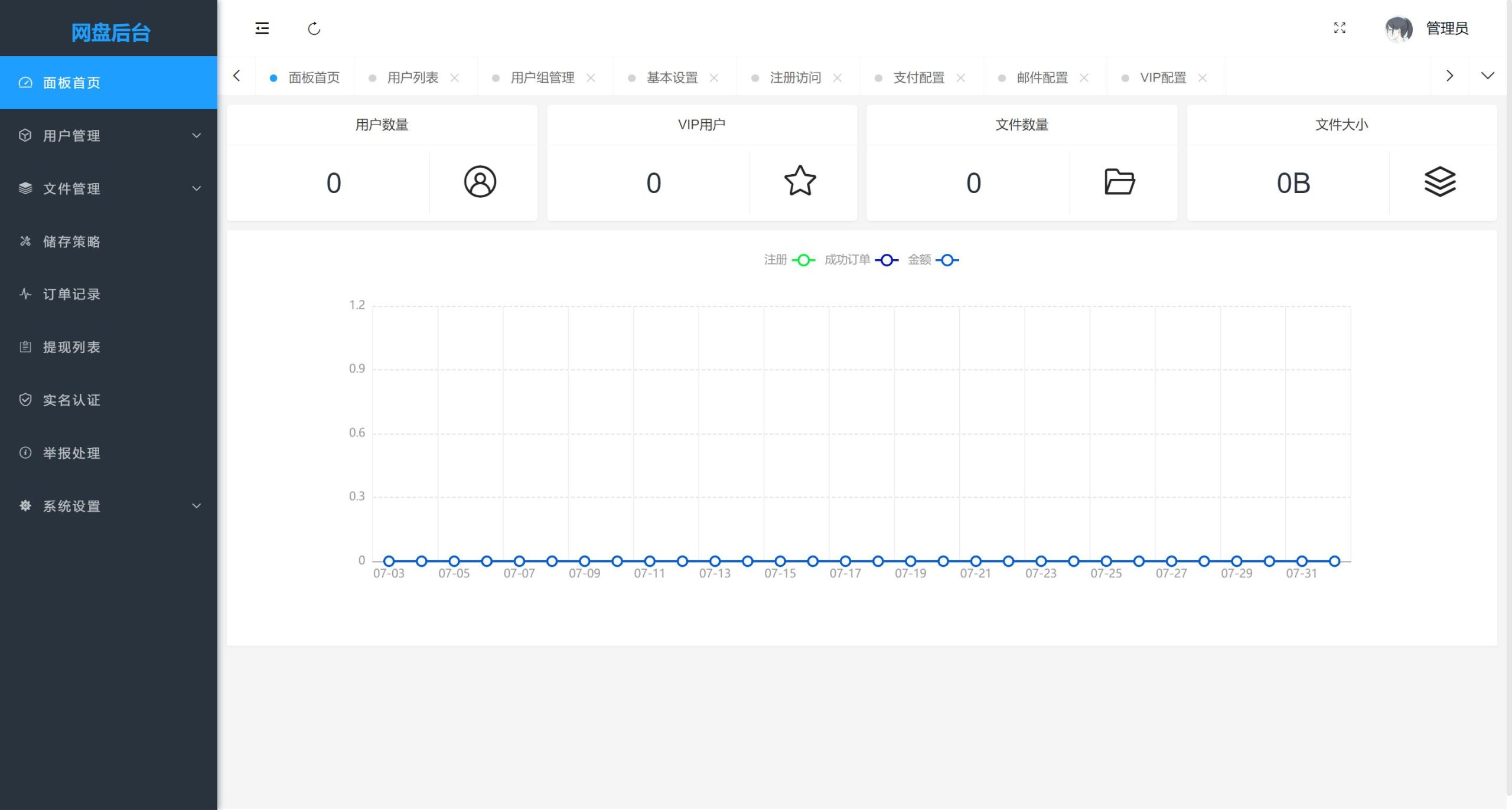Screen dimensions: 1512x810
Task: Open 举报处理 menu item
Action: click(109, 453)
